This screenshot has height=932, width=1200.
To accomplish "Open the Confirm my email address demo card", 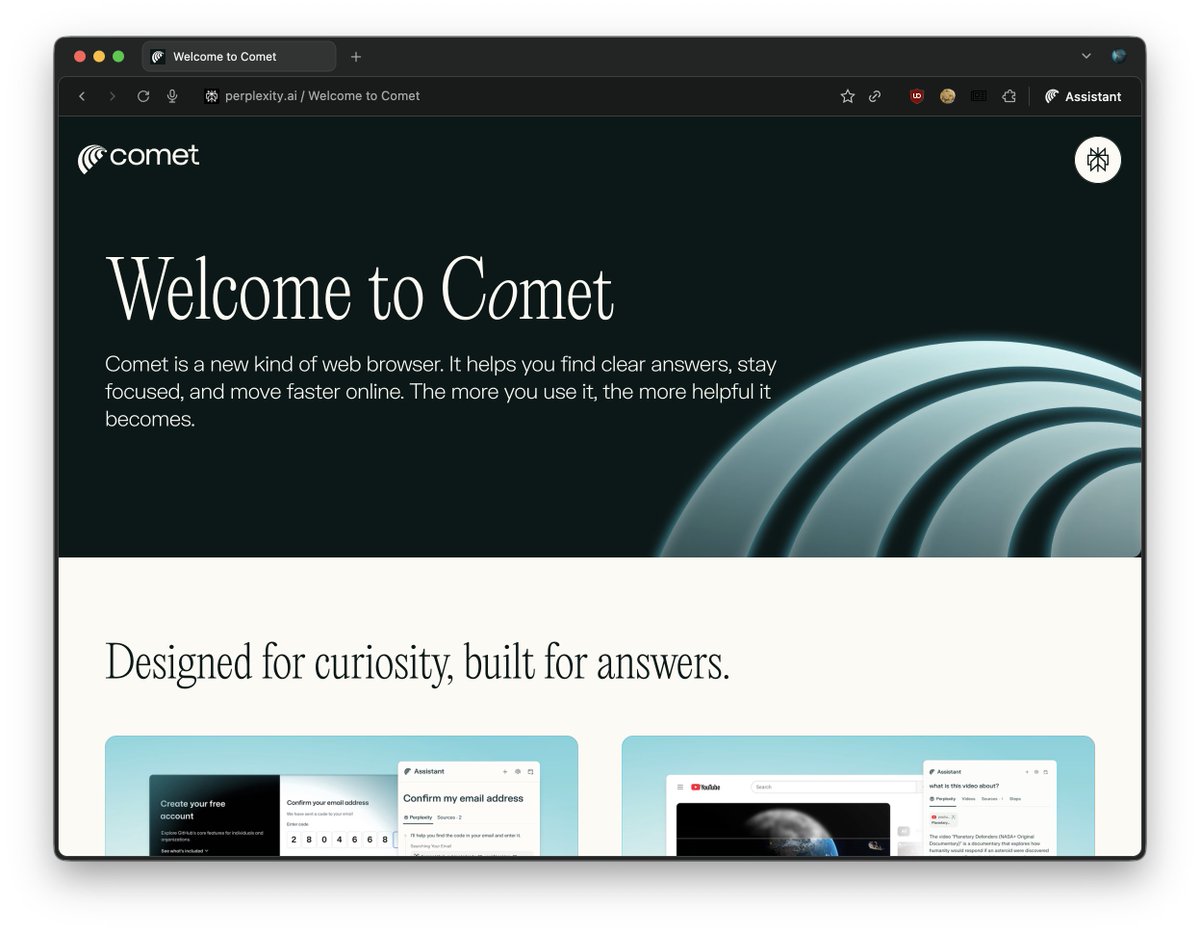I will coord(341,796).
